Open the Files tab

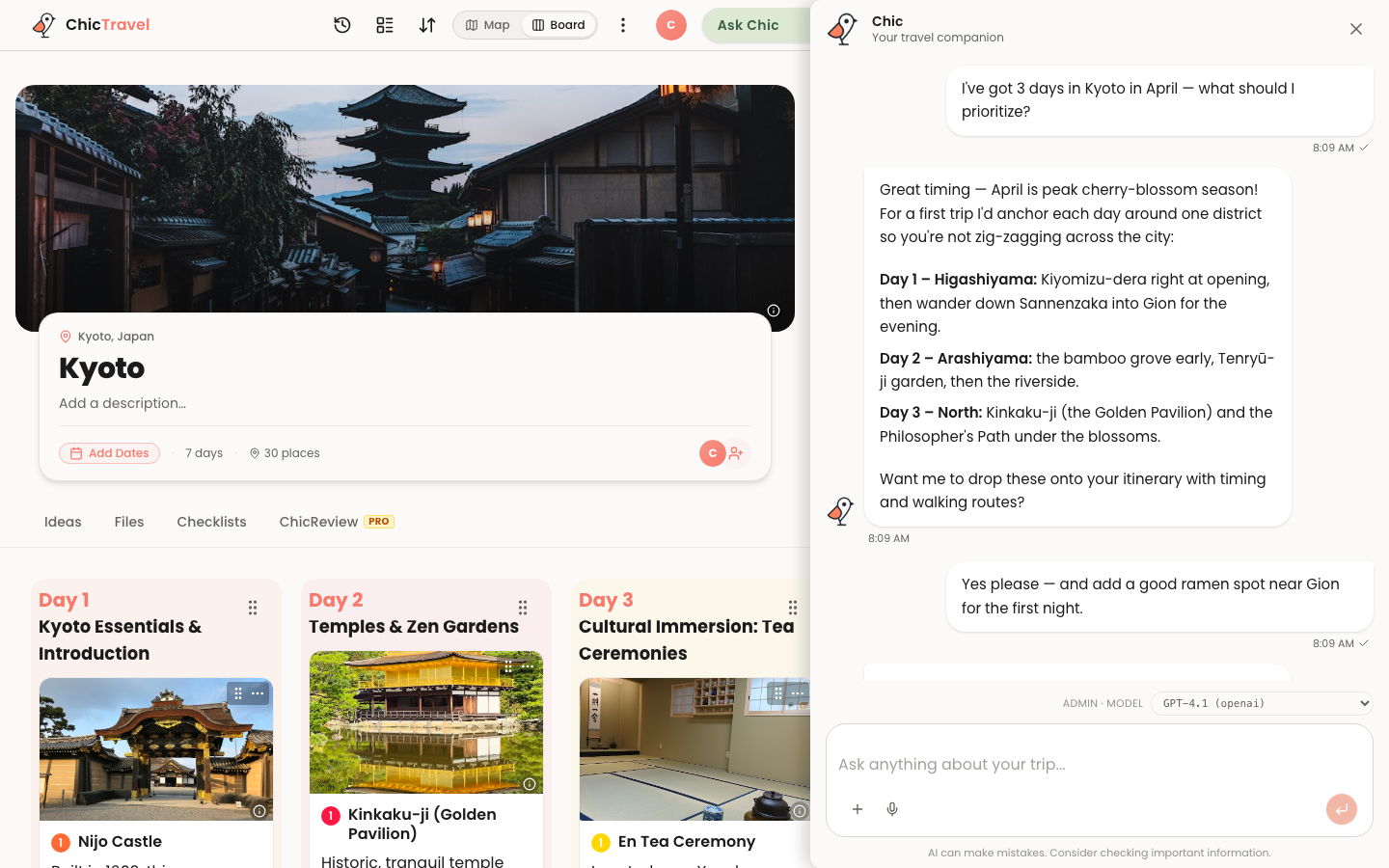(x=129, y=522)
